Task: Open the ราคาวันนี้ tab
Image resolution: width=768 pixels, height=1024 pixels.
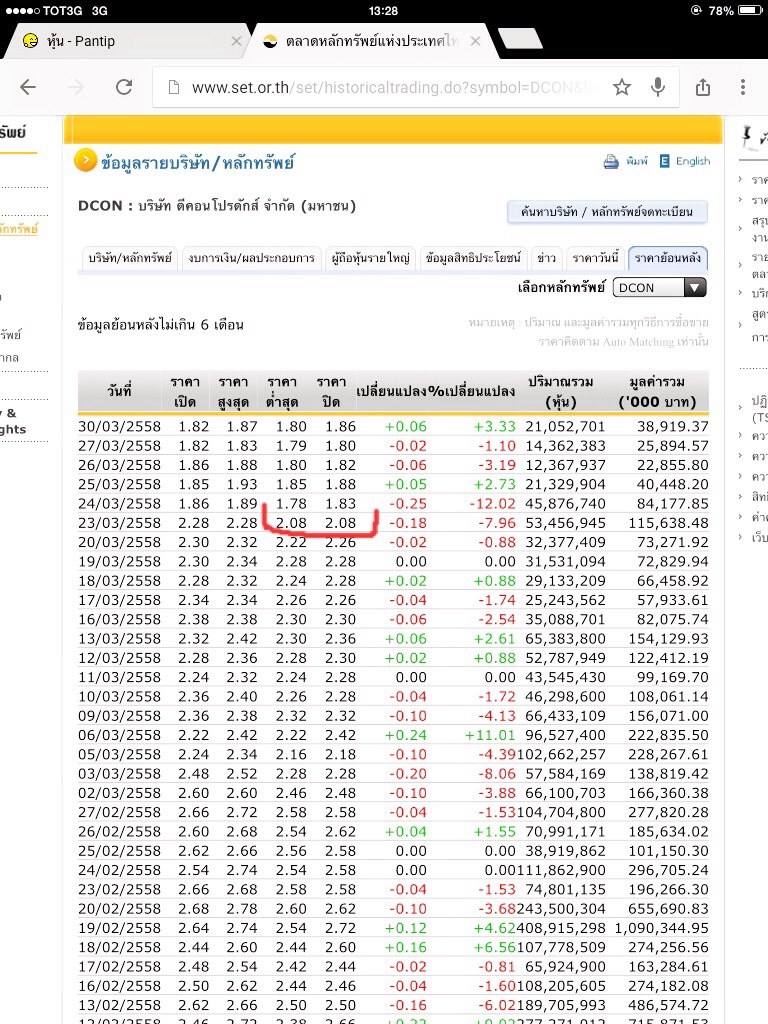Action: point(596,258)
